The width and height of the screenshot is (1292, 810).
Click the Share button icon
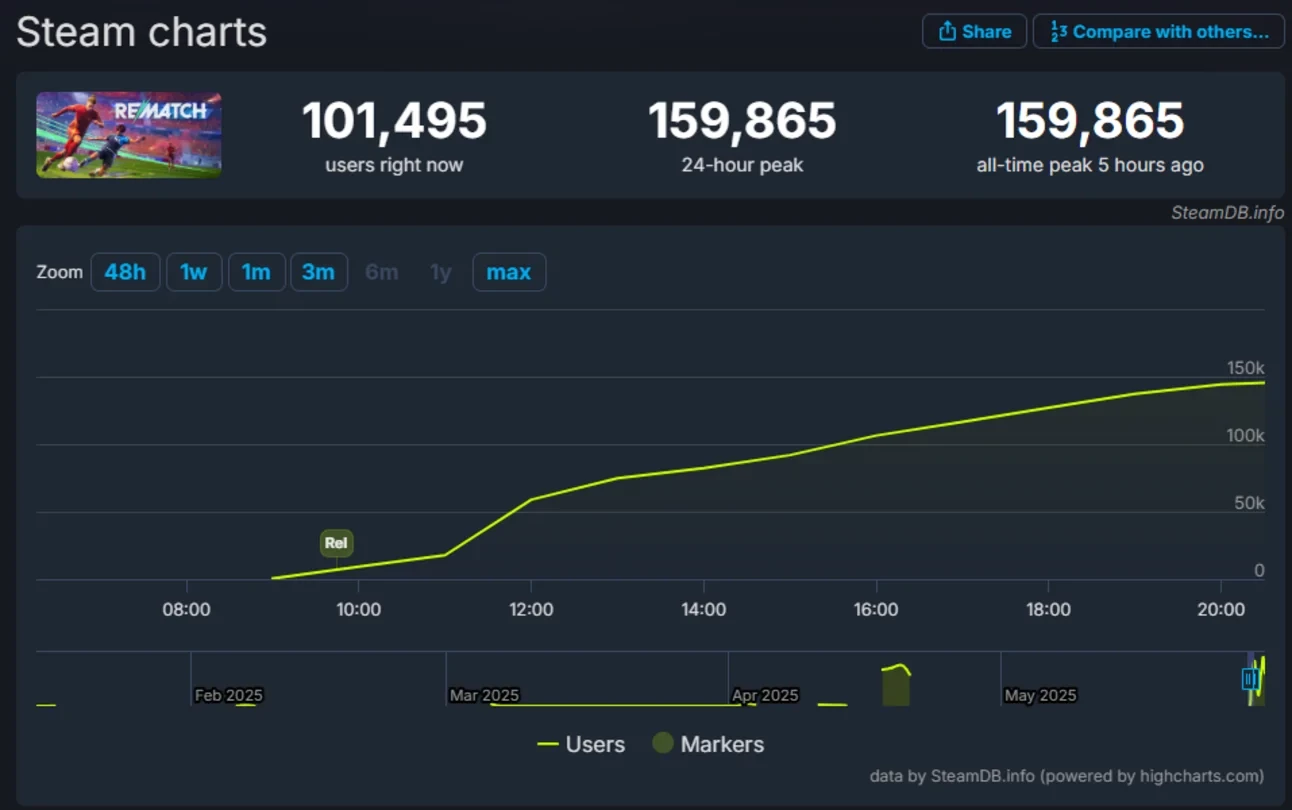(x=947, y=32)
